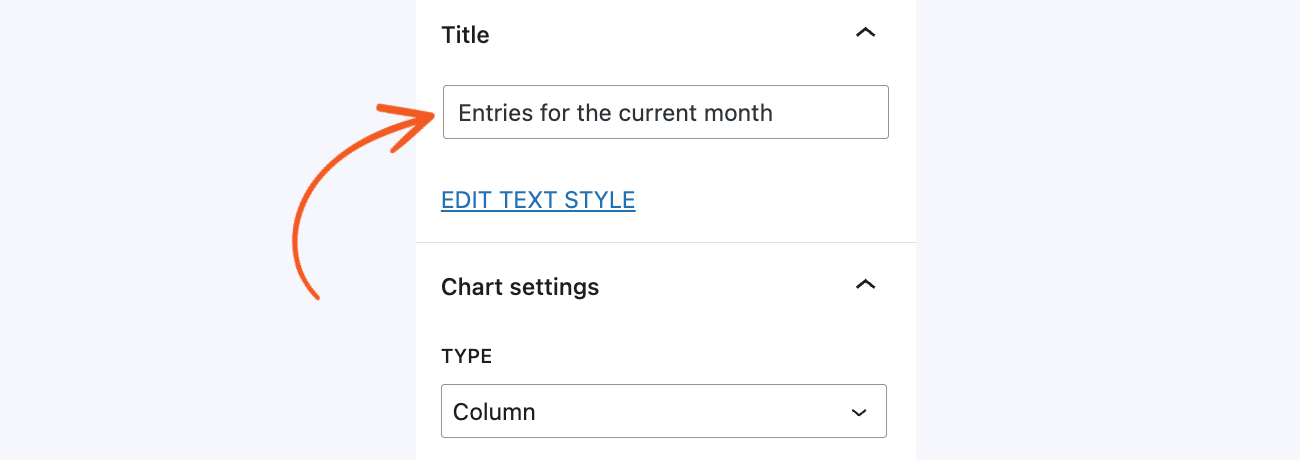The width and height of the screenshot is (1300, 460).
Task: Click the up-chevron icon beside Title
Action: [x=866, y=34]
